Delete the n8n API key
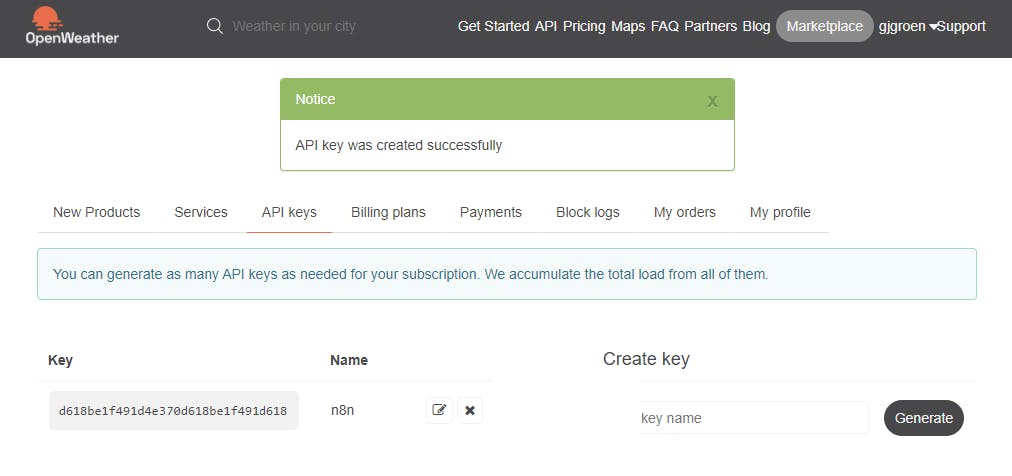1012x476 pixels. coord(470,410)
